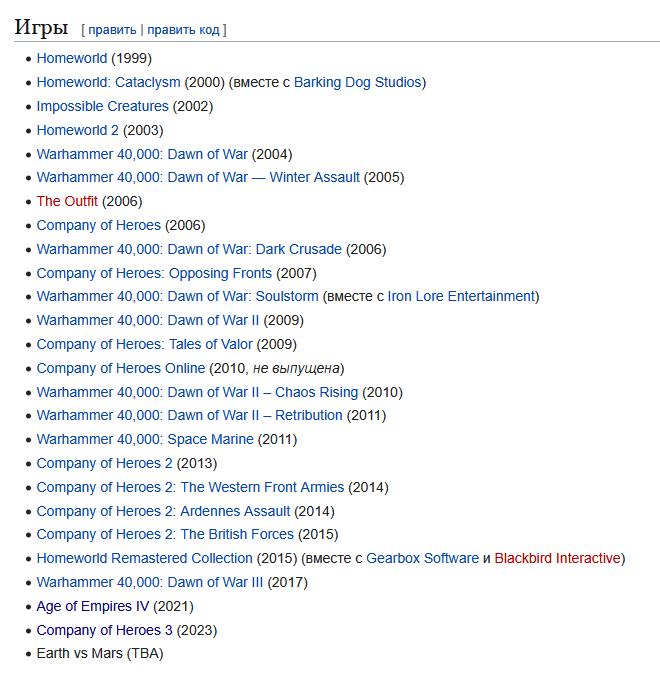Open the Homeworld 2 link
660x675 pixels.
[77, 130]
